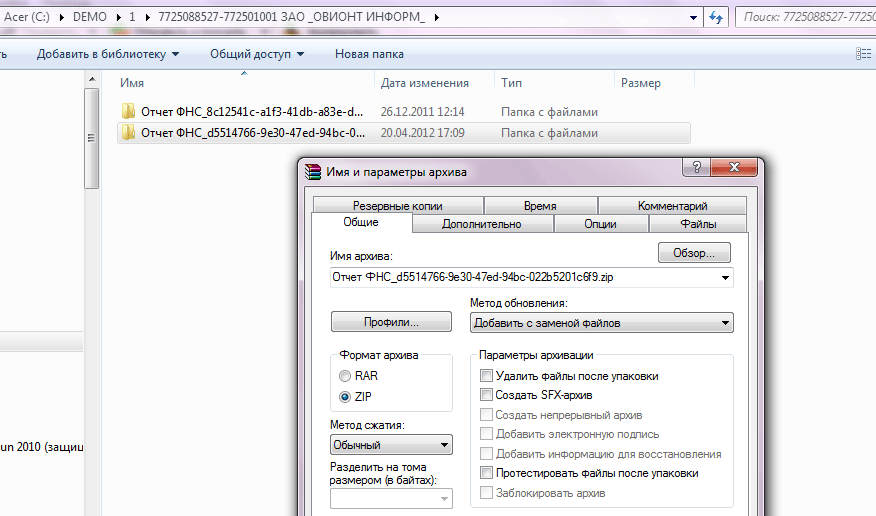Screen dimensions: 876x516
Task: Click the refresh arrows icon by address bar
Action: pyautogui.click(x=716, y=17)
